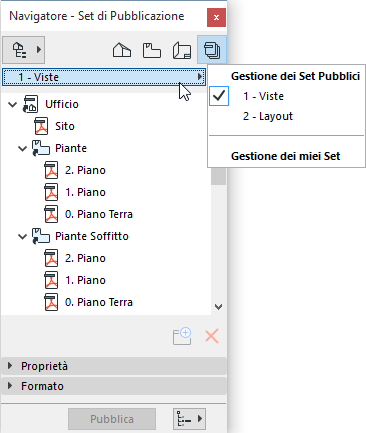The image size is (366, 433).
Task: Click the tree scrollbar down arrow
Action: [x=219, y=307]
